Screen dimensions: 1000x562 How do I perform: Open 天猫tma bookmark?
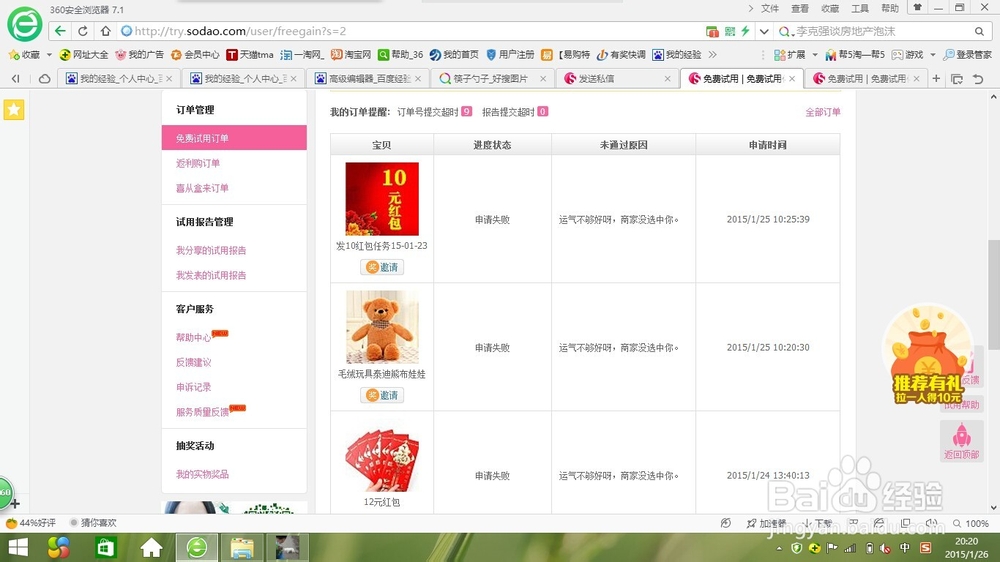pyautogui.click(x=250, y=55)
